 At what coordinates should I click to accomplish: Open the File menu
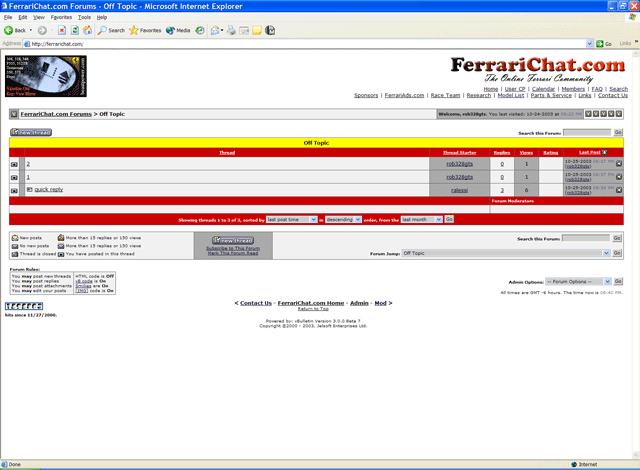pos(8,17)
